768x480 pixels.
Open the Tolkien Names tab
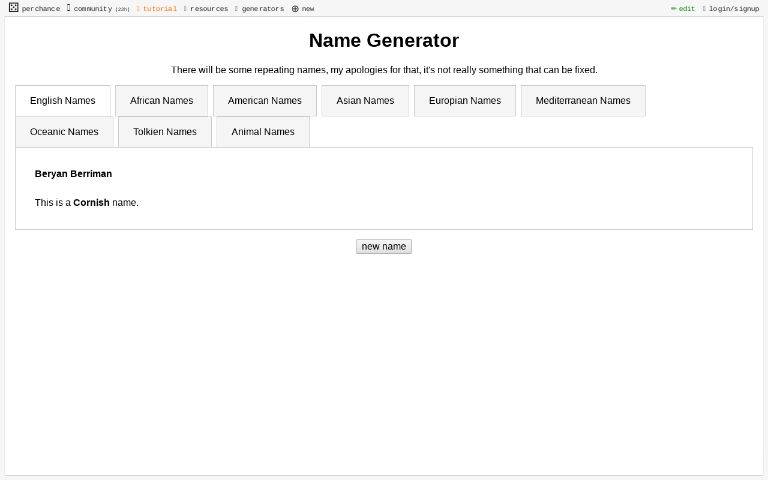coord(164,132)
